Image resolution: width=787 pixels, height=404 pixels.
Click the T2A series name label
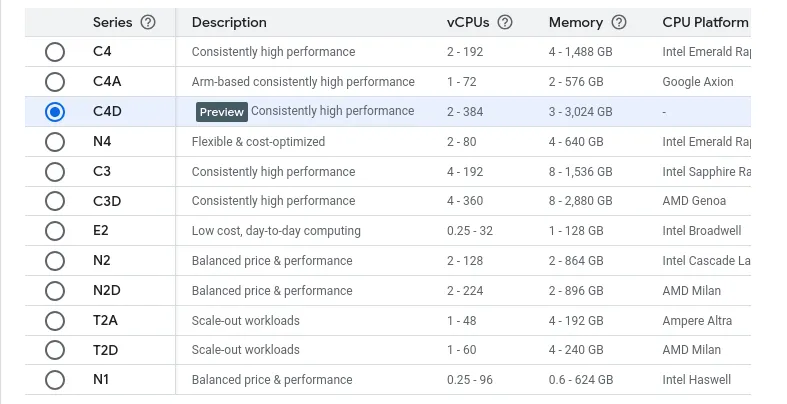105,320
